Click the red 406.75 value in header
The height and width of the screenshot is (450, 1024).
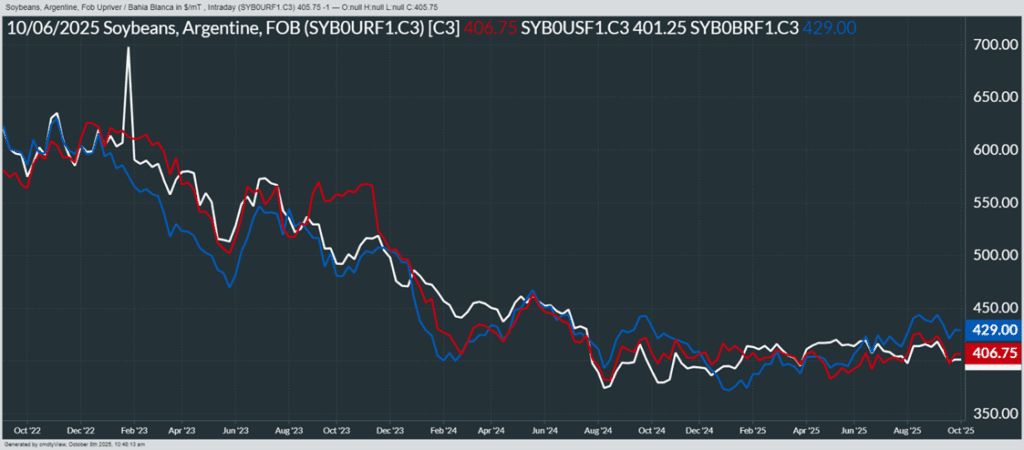click(x=491, y=29)
